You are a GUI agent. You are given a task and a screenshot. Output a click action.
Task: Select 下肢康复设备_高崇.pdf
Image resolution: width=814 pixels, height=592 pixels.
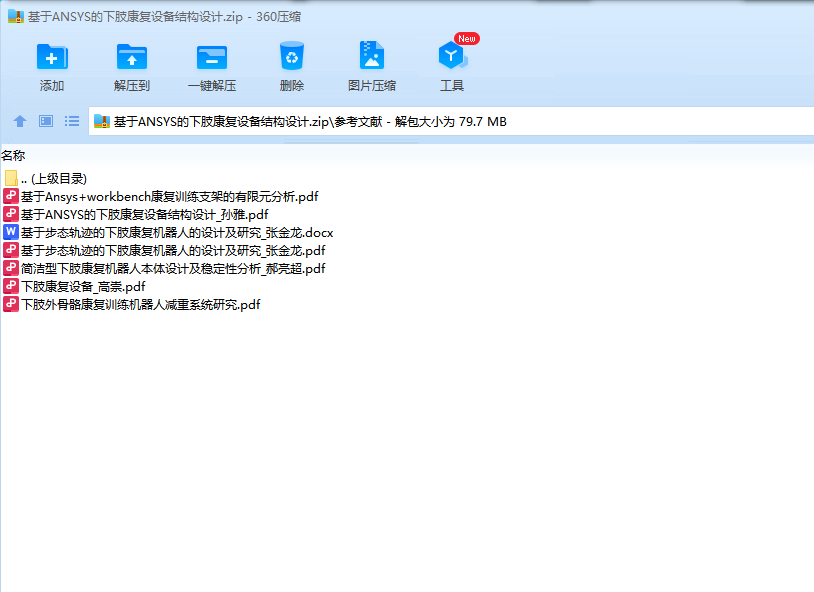(x=75, y=287)
